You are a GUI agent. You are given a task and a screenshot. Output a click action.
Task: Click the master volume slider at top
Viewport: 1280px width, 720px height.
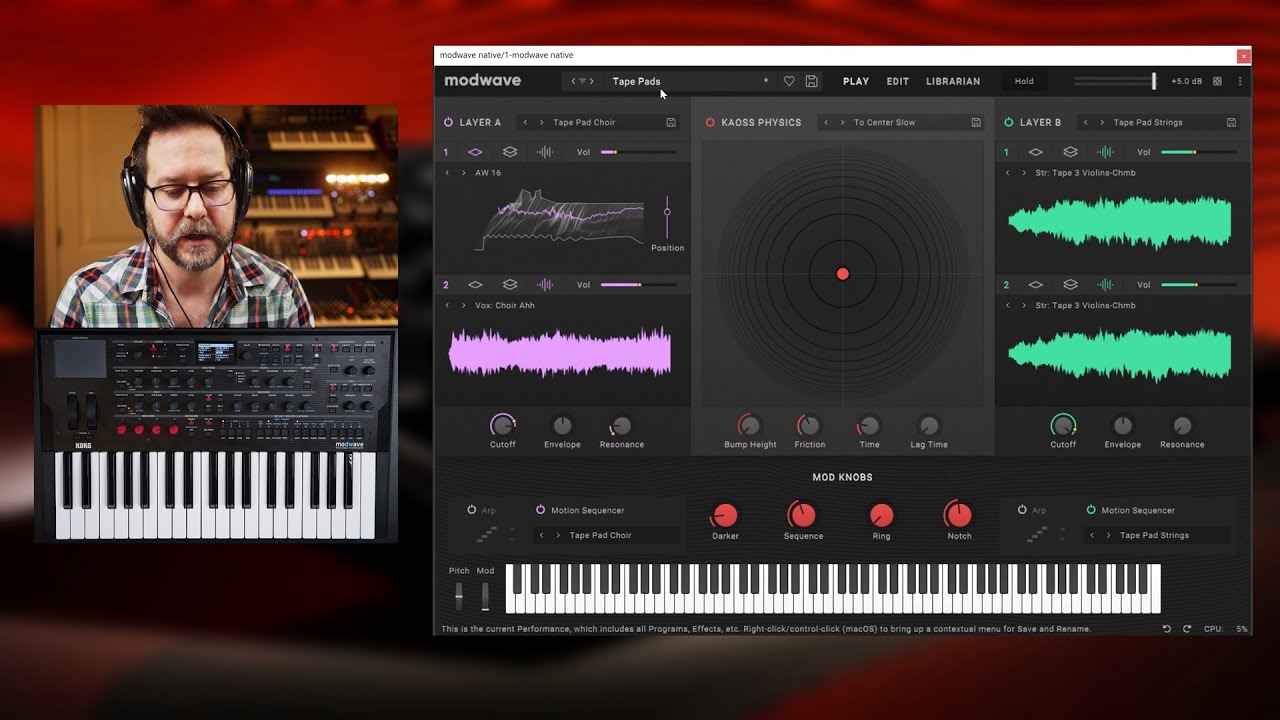[x=1115, y=81]
